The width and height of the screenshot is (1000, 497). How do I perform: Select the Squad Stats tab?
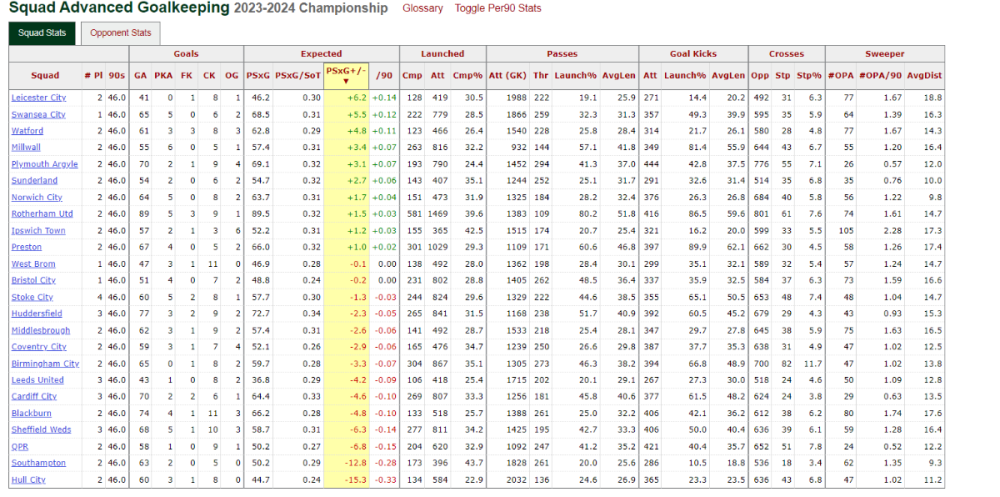click(42, 33)
